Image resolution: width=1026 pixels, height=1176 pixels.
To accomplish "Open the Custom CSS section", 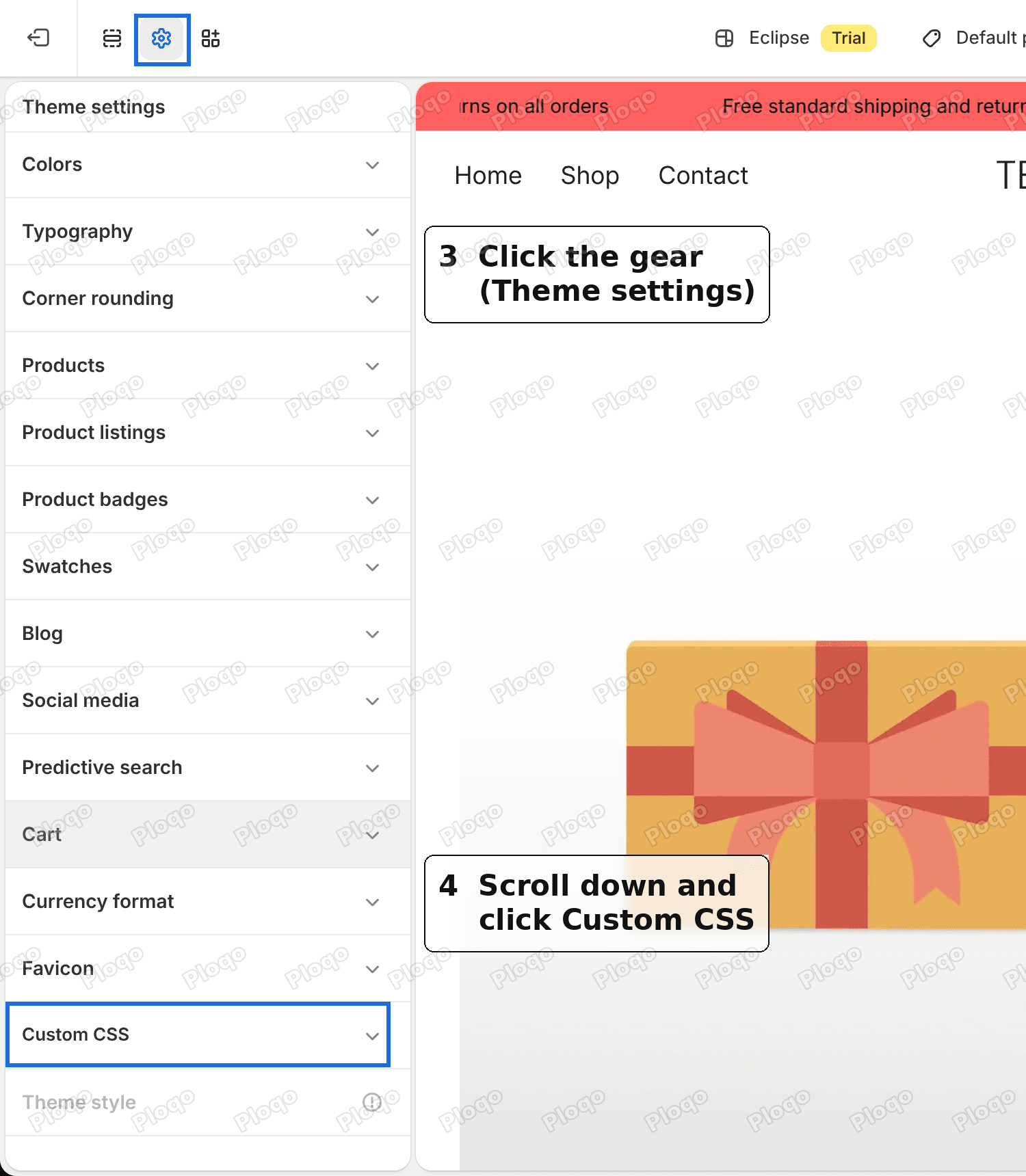I will point(198,1034).
